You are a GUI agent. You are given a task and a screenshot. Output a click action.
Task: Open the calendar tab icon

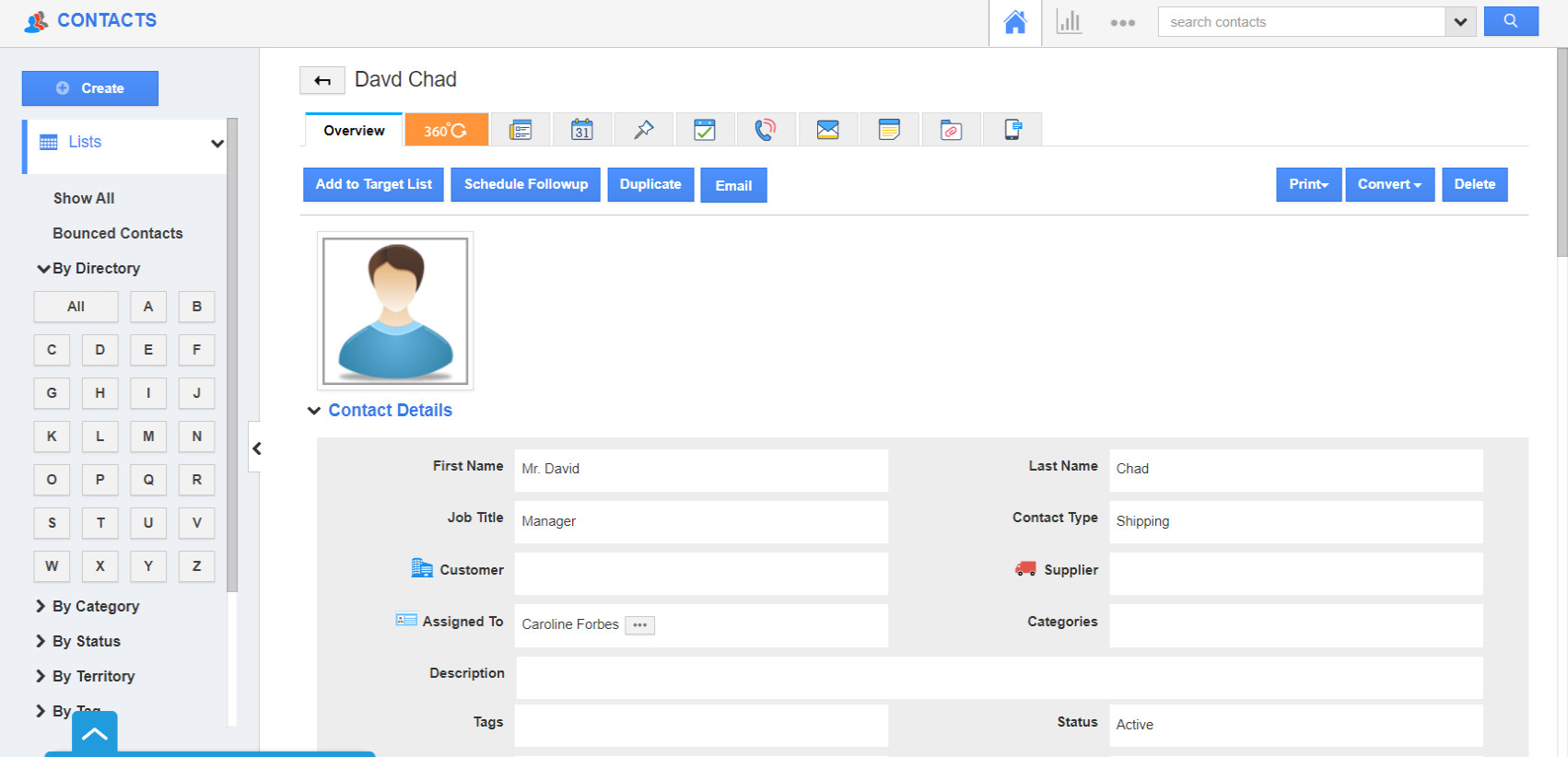coord(581,130)
